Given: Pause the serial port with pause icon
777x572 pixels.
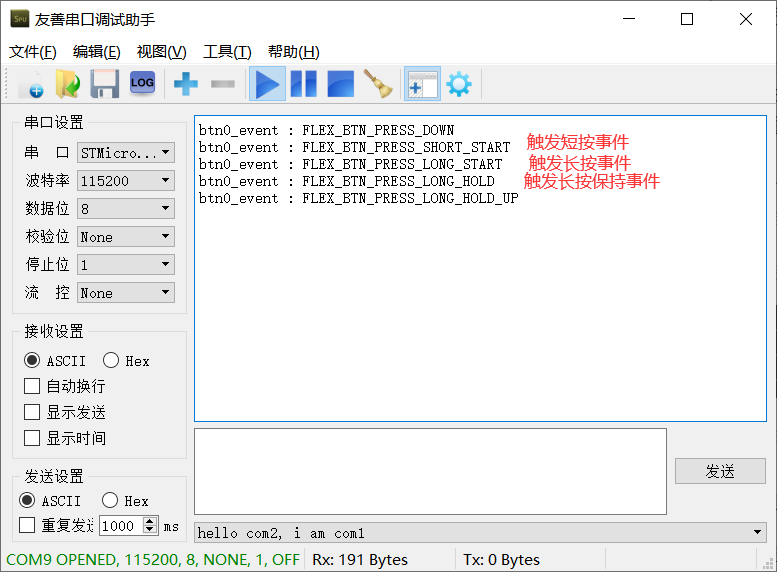Looking at the screenshot, I should click(304, 84).
